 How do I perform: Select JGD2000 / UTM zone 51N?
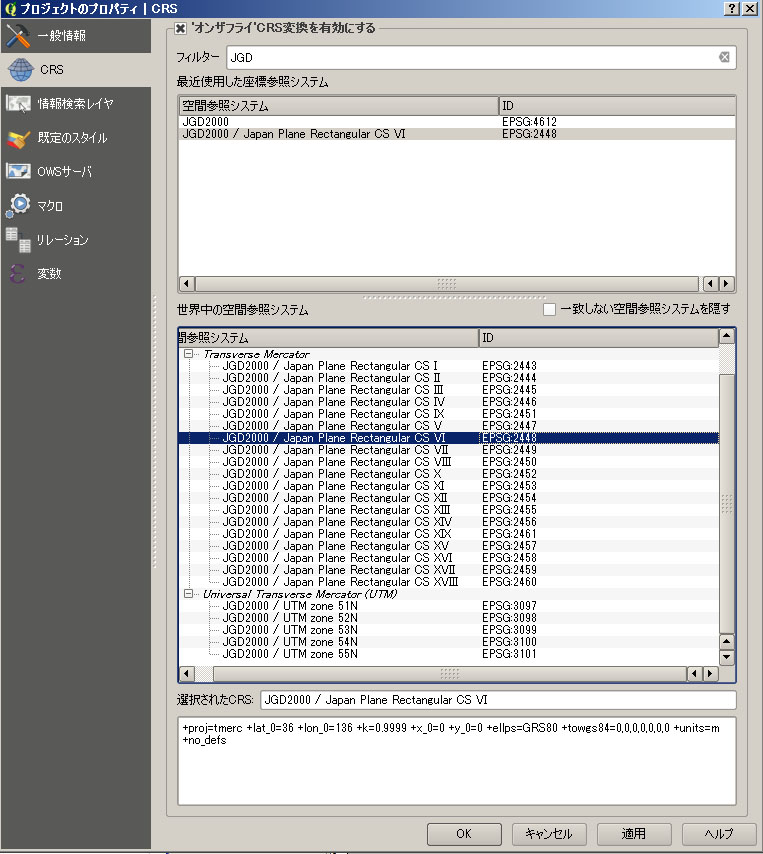click(x=290, y=606)
